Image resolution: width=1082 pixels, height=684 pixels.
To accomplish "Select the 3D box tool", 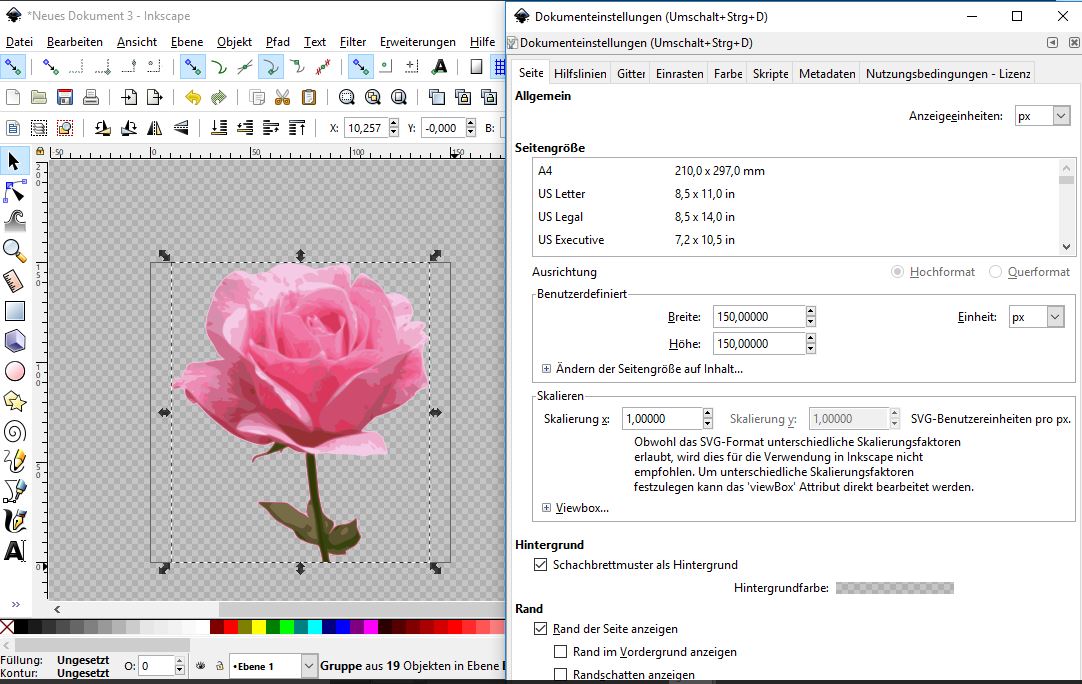I will click(x=14, y=341).
